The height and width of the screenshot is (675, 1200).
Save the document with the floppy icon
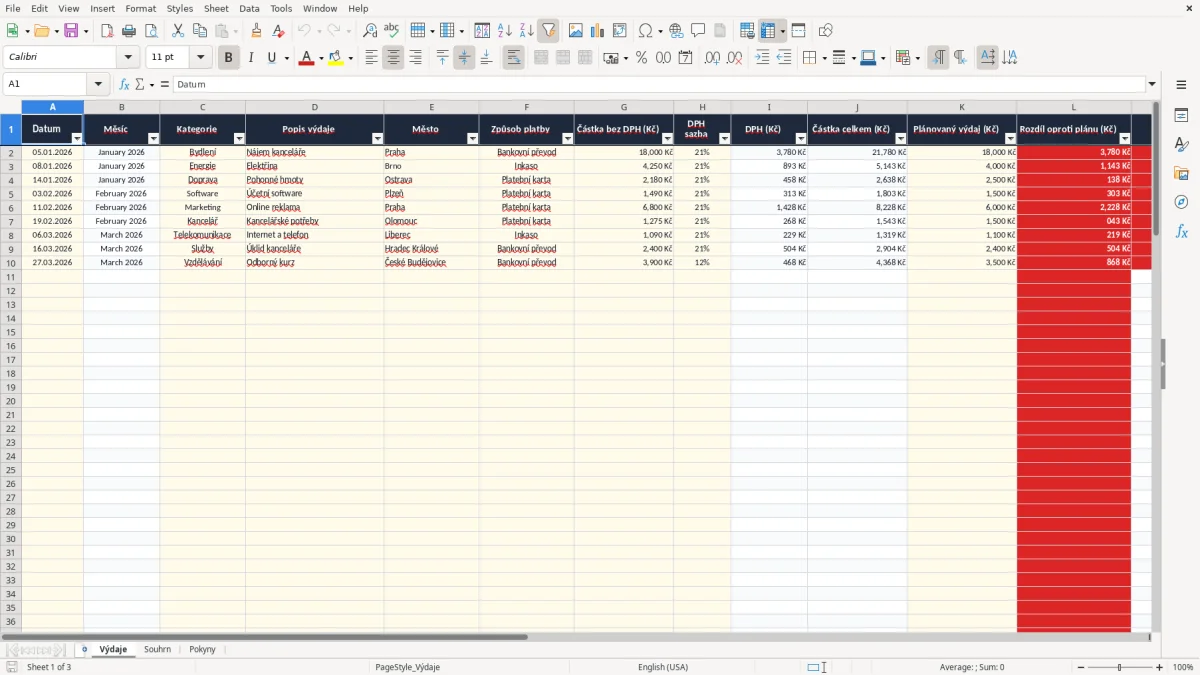tap(71, 31)
